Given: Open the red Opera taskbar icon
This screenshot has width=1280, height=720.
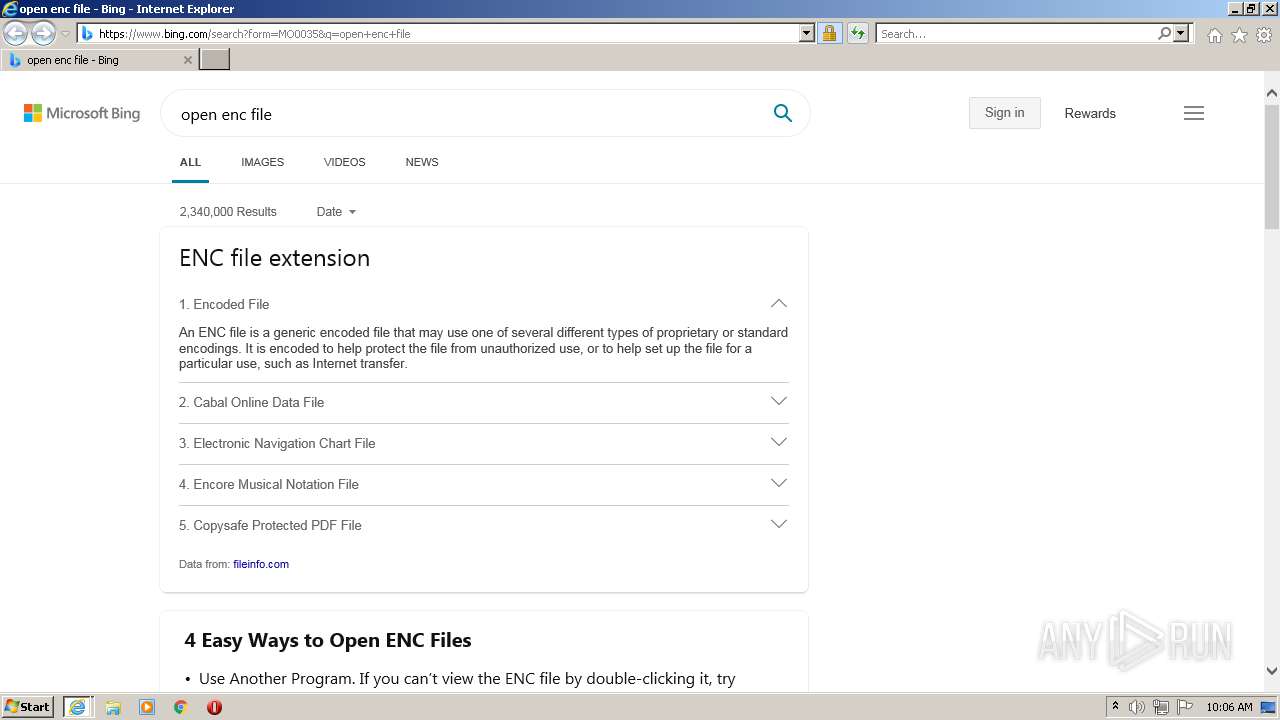Looking at the screenshot, I should point(214,707).
